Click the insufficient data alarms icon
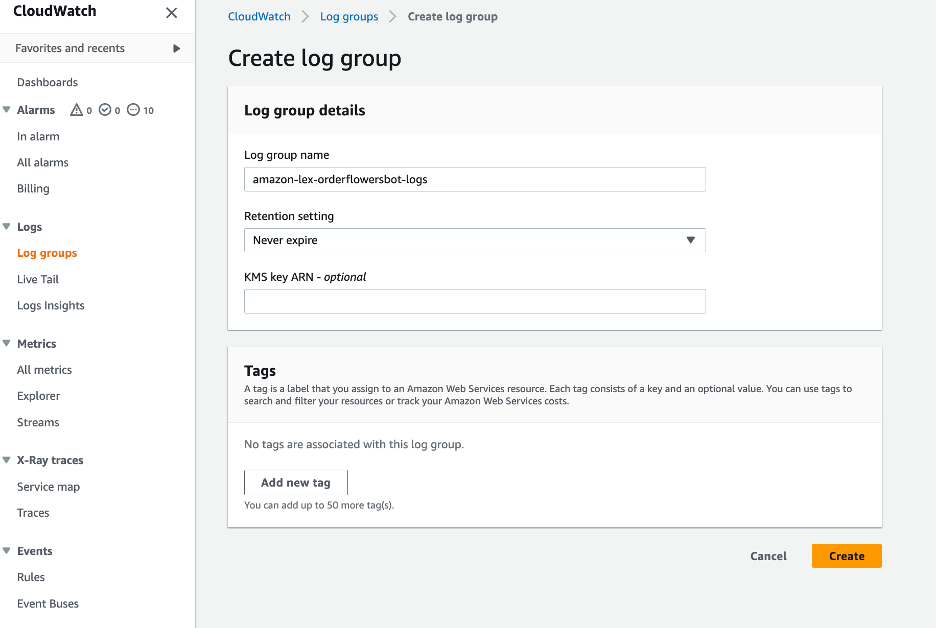This screenshot has width=936, height=628. click(x=133, y=110)
